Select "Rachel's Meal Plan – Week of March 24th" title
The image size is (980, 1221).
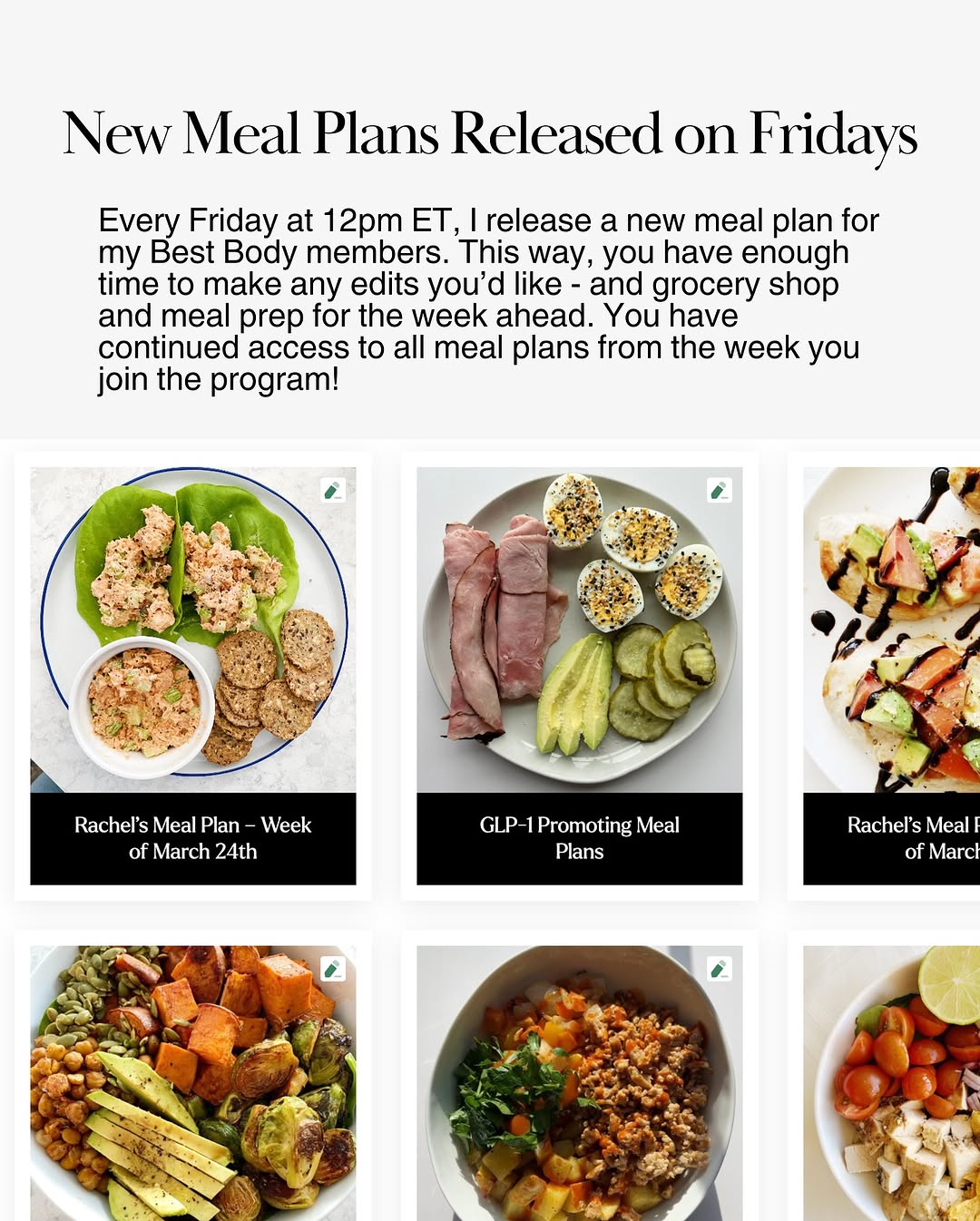click(193, 838)
